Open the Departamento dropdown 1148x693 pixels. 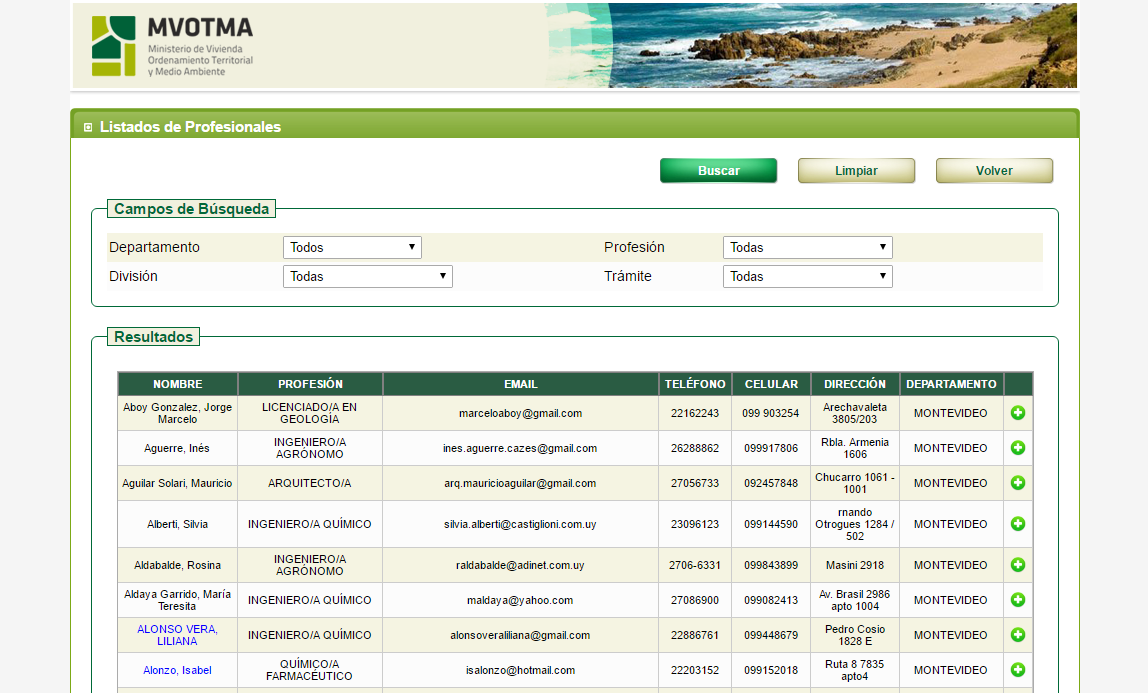tap(352, 247)
